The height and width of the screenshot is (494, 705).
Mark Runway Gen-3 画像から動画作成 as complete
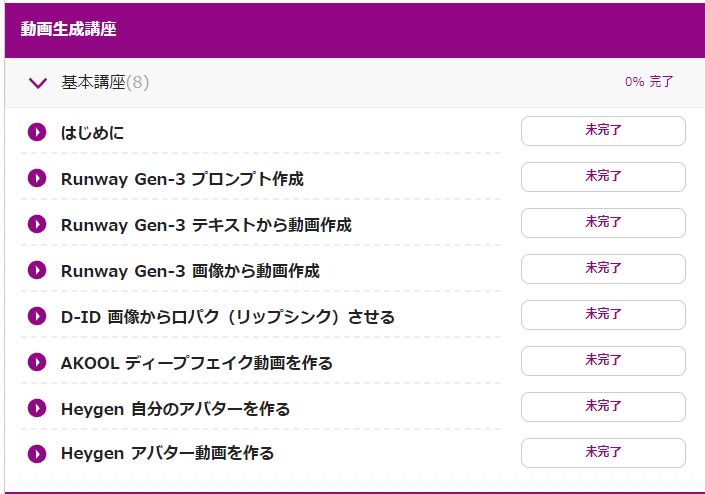tap(603, 269)
